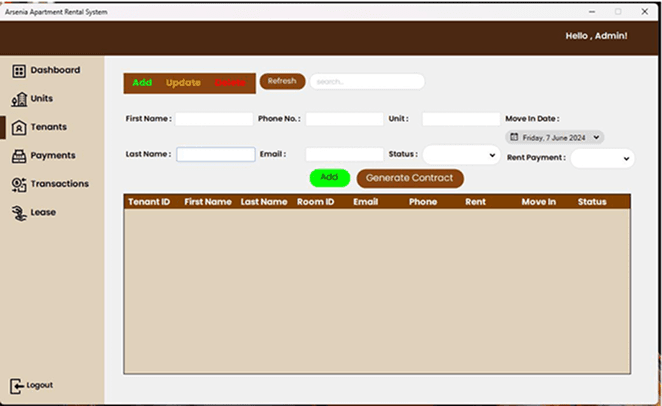
Task: Click the Status column header in table
Action: (x=592, y=202)
